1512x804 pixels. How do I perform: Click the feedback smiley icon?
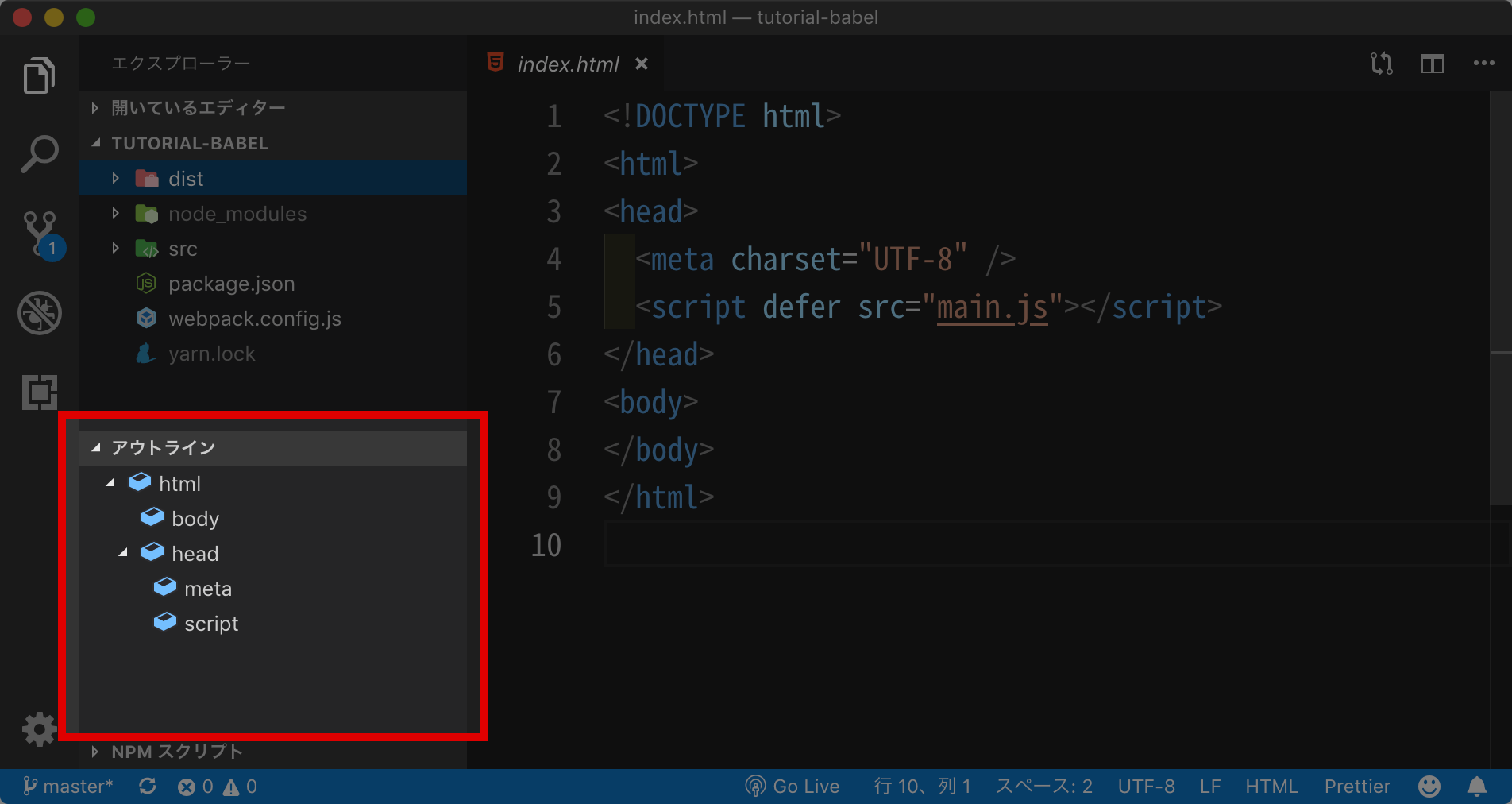tap(1429, 787)
